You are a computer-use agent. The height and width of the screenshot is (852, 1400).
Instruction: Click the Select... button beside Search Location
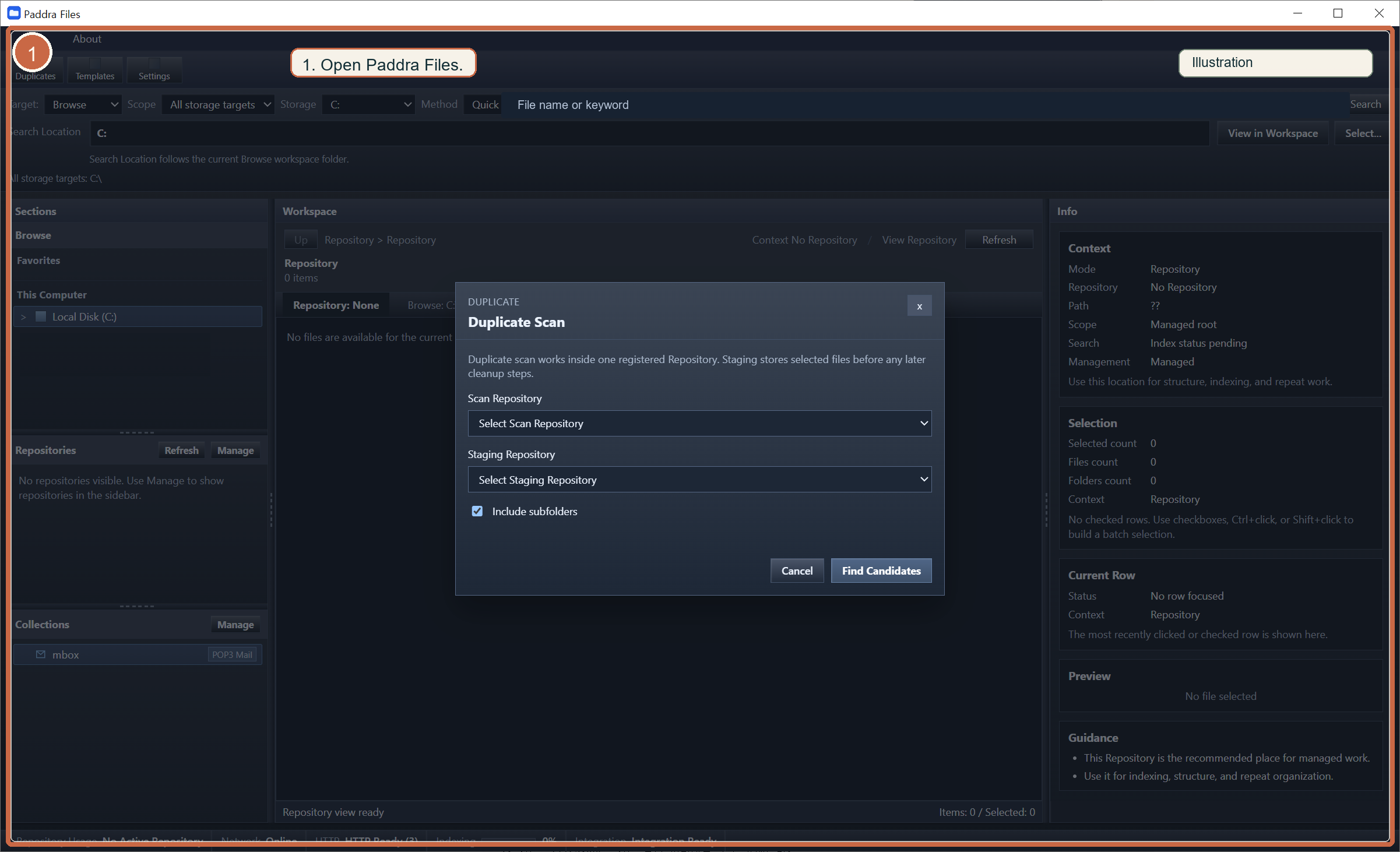pos(1363,133)
